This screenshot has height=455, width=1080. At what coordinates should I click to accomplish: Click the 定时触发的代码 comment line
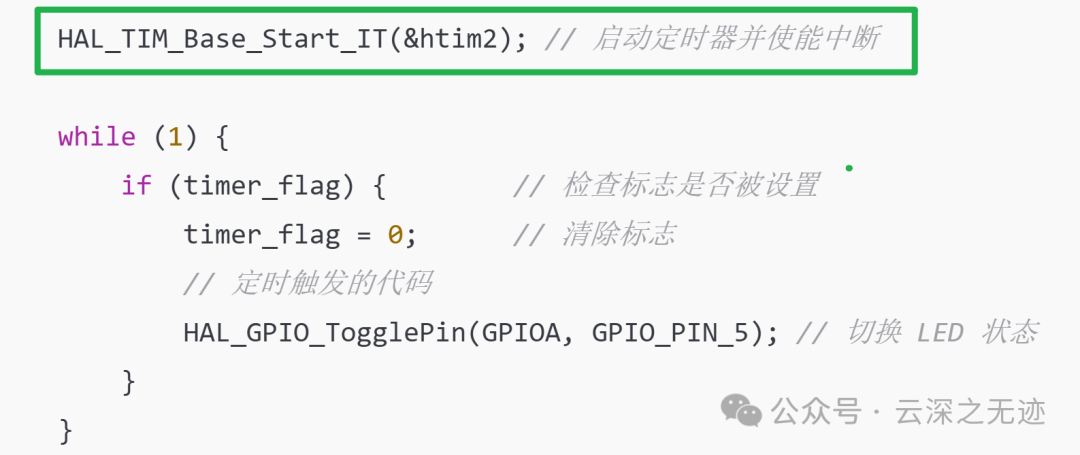tap(308, 284)
